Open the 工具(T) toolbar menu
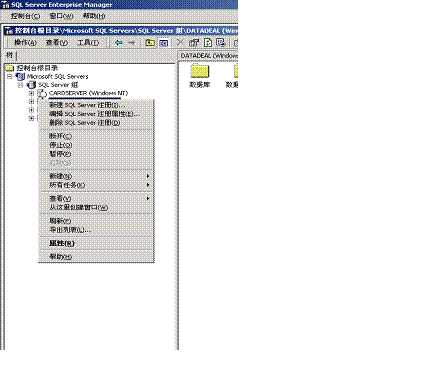Screen dimensions: 426x375 88,43
